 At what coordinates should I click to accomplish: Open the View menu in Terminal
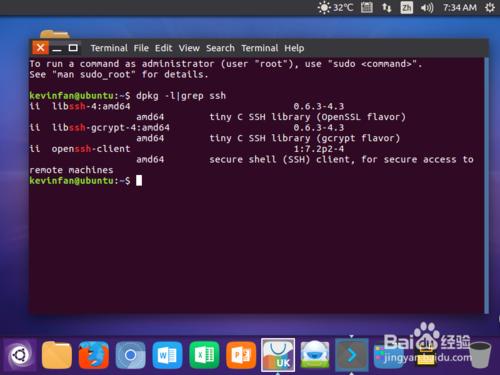point(189,48)
